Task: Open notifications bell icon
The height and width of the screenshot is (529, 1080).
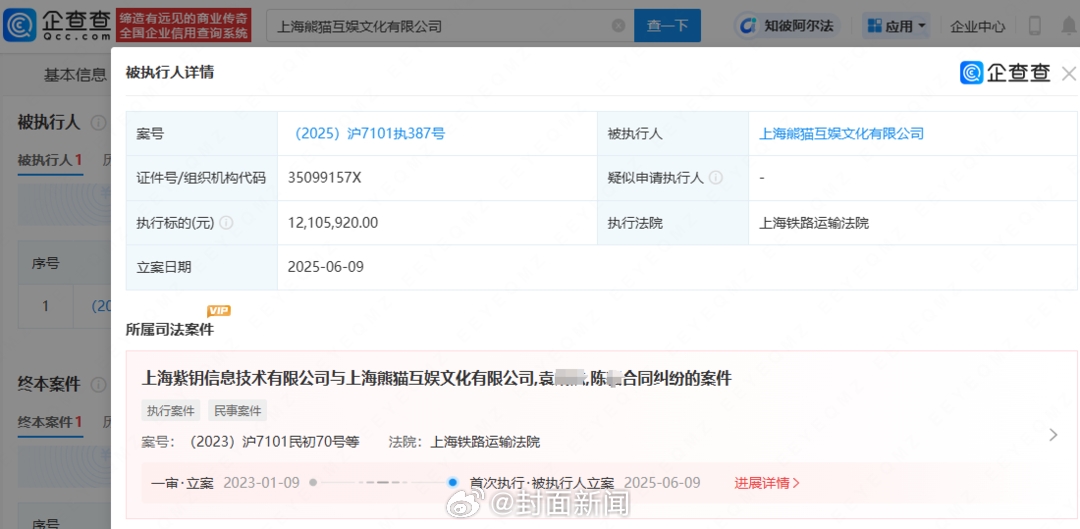Action: tap(1068, 26)
